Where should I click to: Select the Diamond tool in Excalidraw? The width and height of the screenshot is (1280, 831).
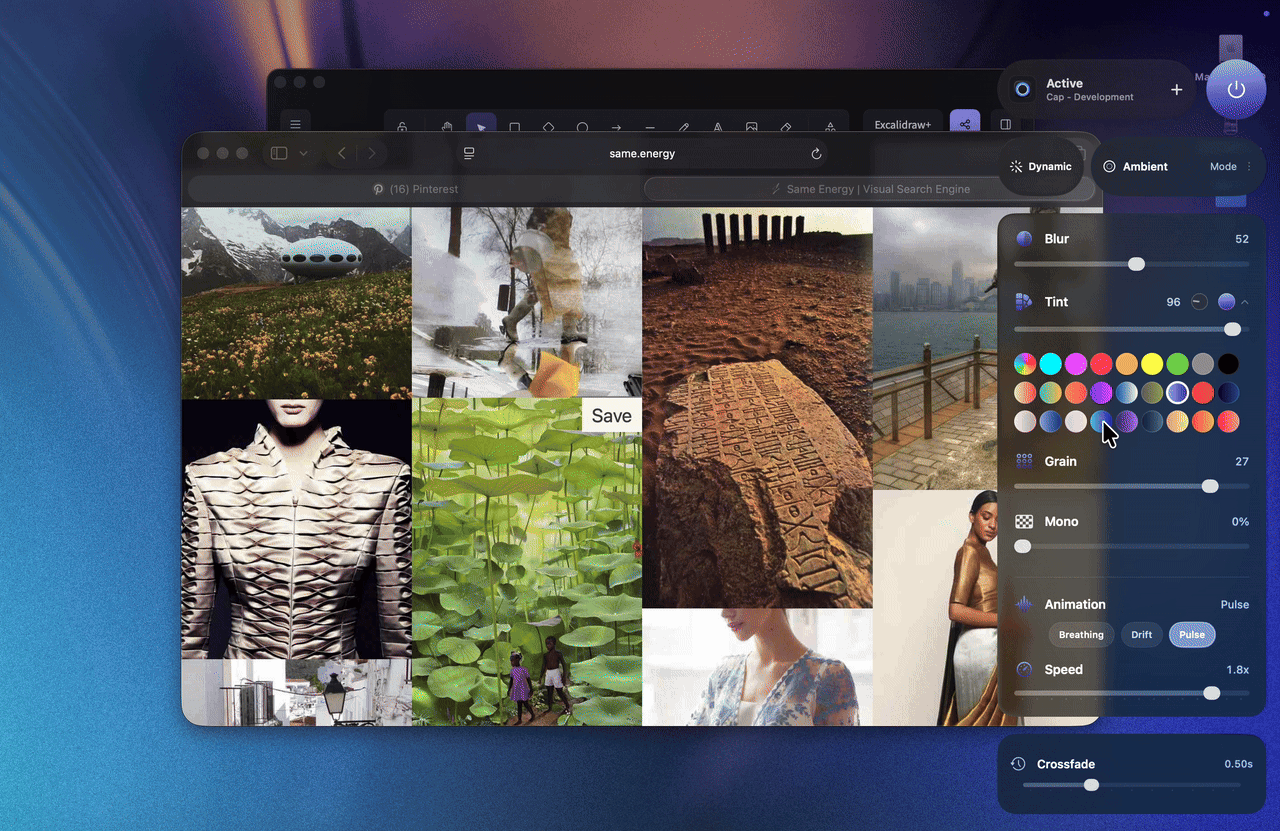(x=548, y=127)
